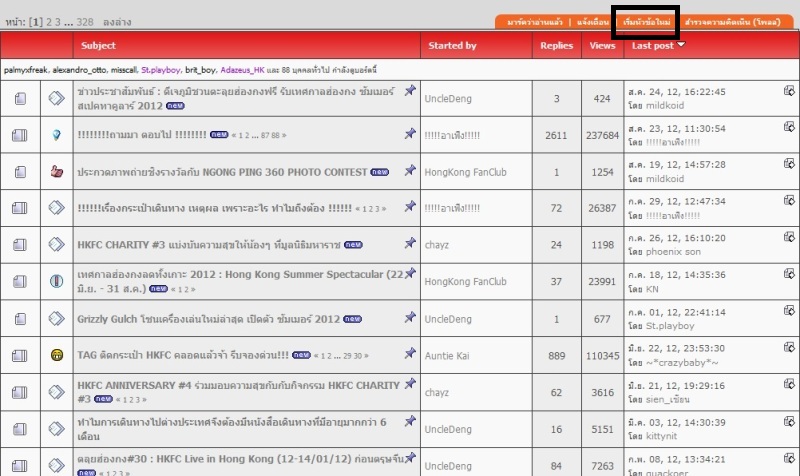View Auntie Kai's profile

click(x=447, y=356)
